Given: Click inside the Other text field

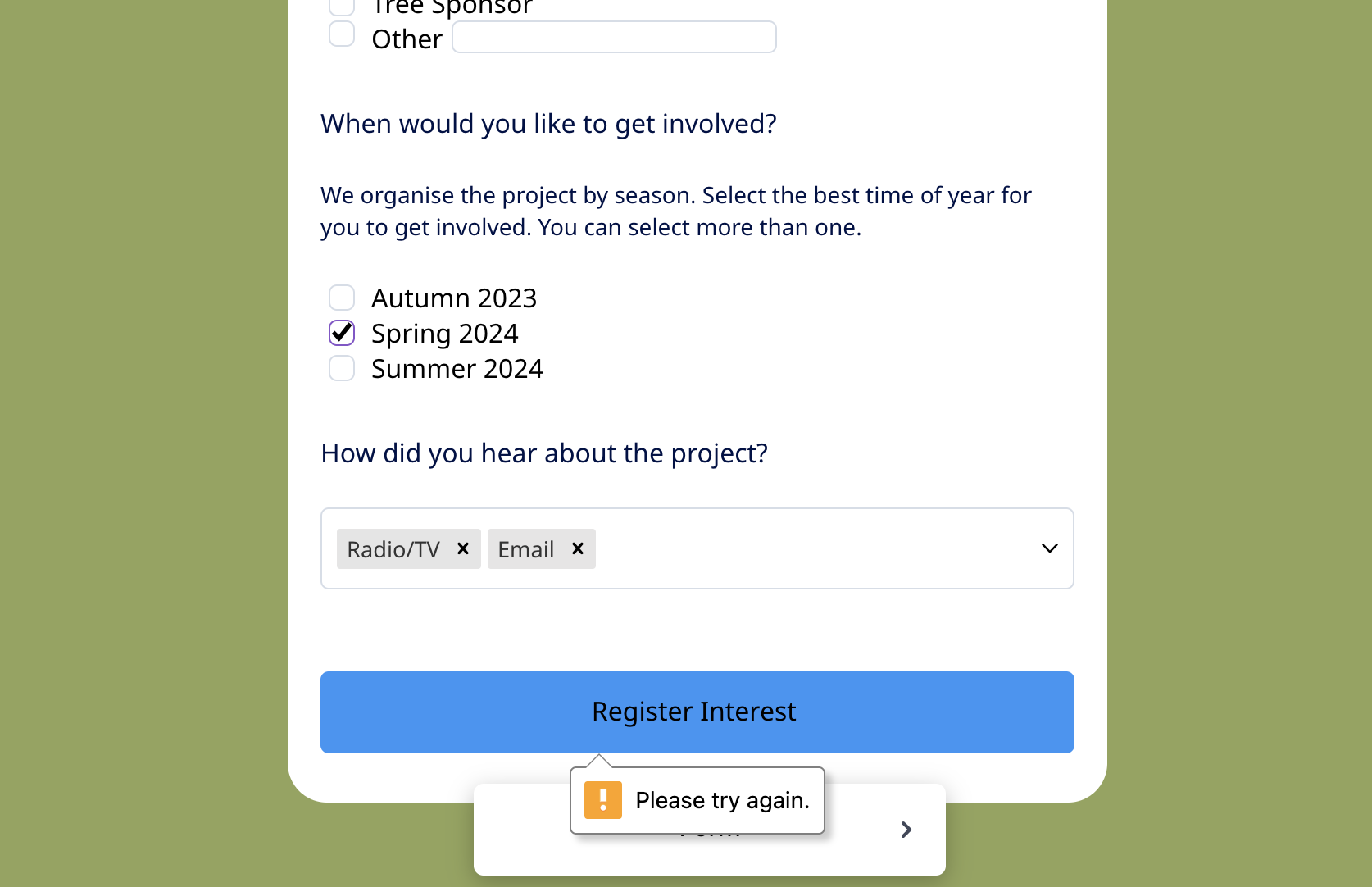Looking at the screenshot, I should coord(615,37).
